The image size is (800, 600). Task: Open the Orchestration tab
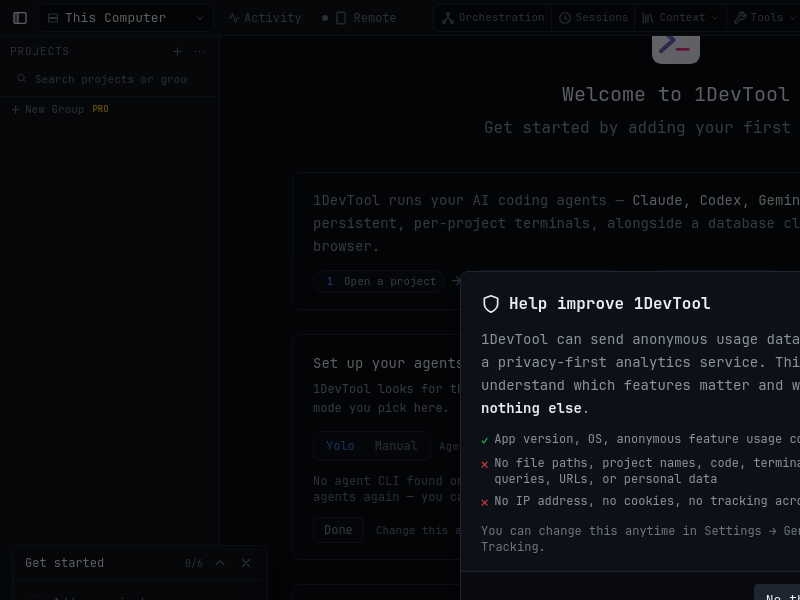(493, 18)
